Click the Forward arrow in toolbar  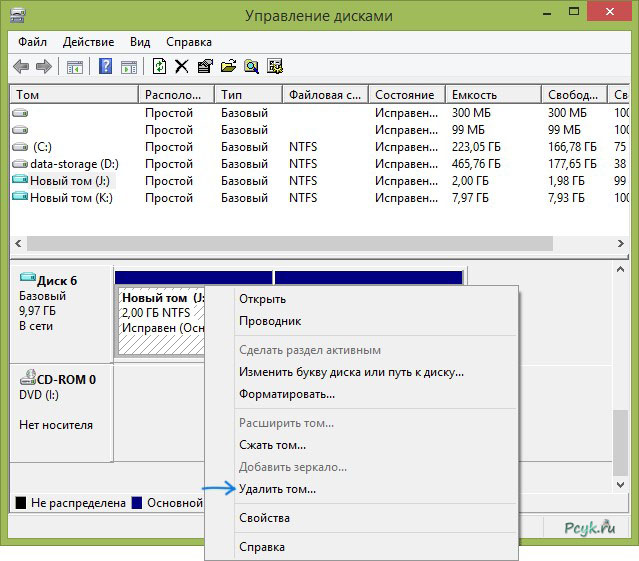coord(44,67)
